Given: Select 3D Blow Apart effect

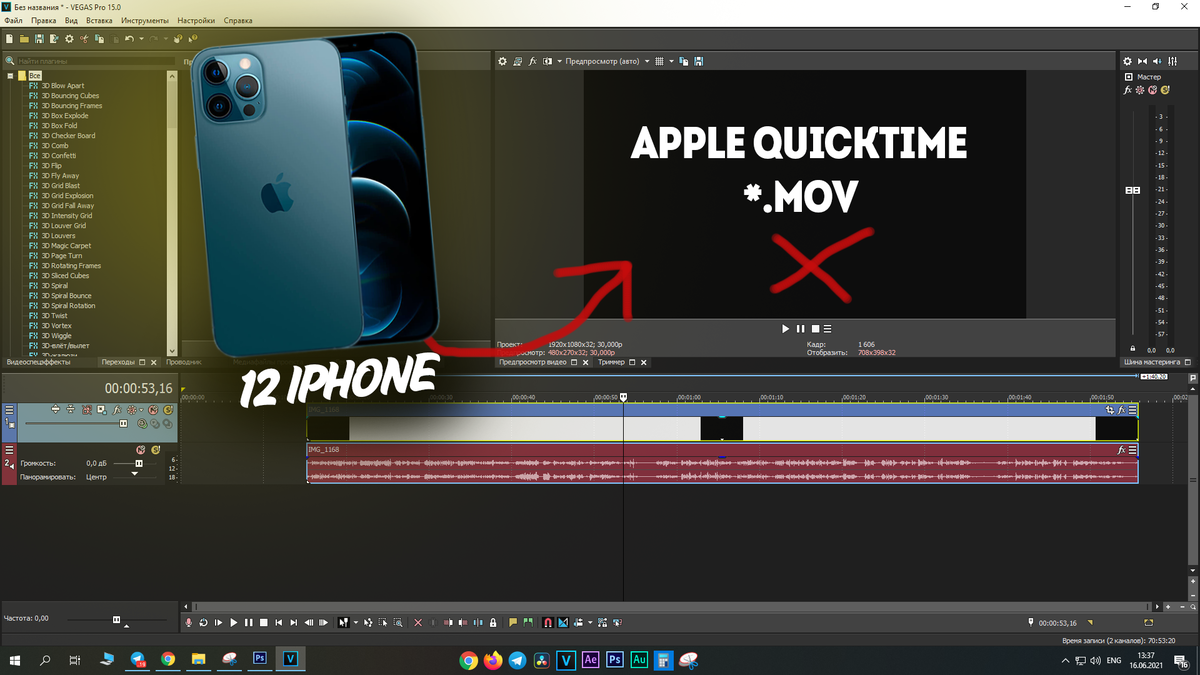Looking at the screenshot, I should 63,86.
